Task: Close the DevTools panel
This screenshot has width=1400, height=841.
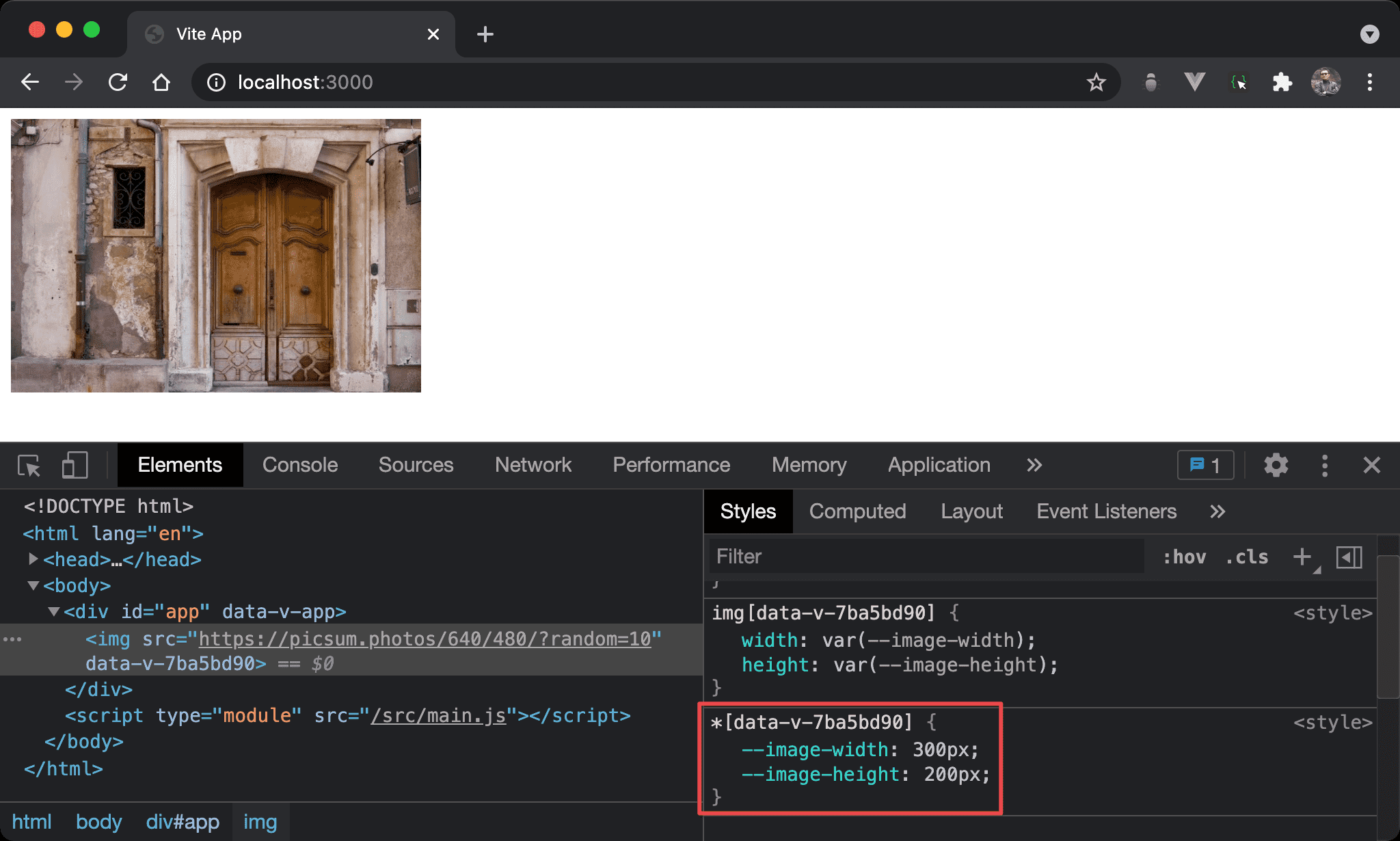Action: tap(1371, 466)
